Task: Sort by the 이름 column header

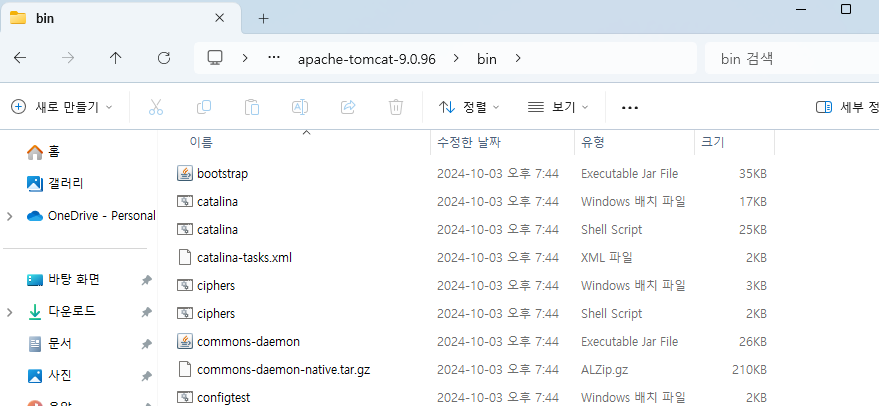Action: pos(201,142)
